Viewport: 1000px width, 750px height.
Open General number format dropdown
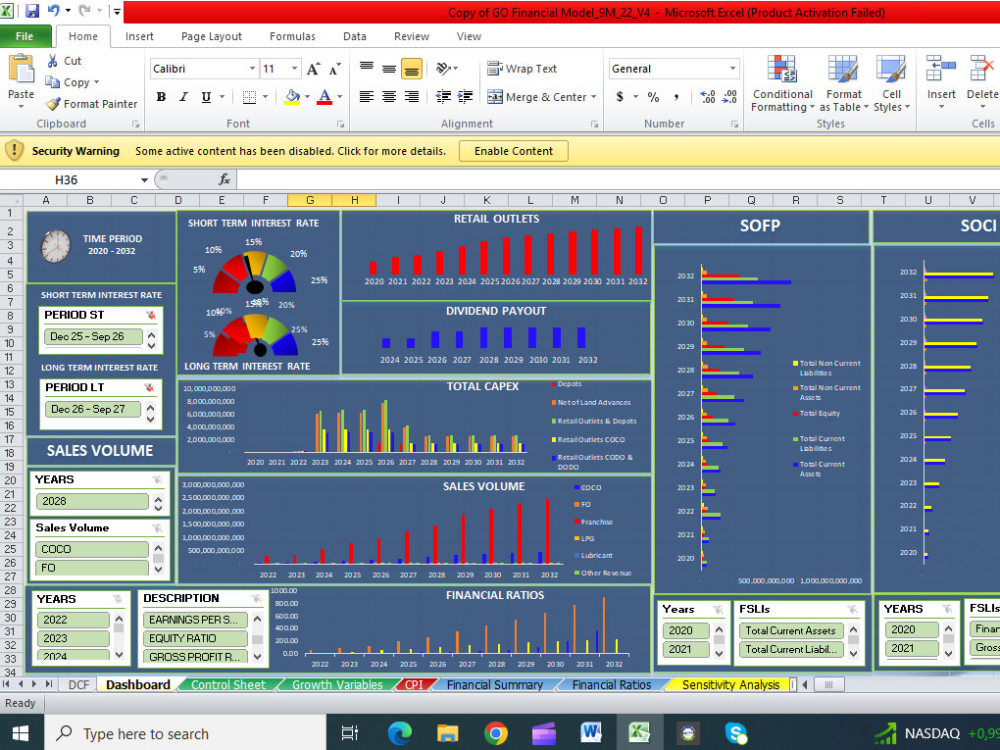(x=733, y=69)
